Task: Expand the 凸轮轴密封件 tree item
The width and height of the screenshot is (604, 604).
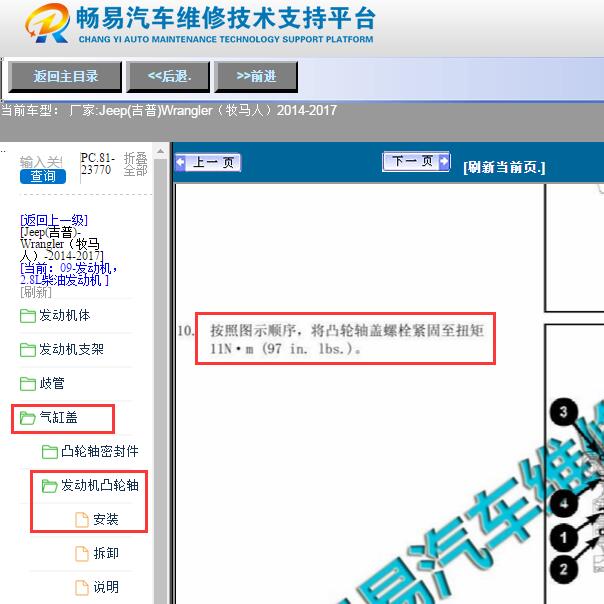Action: coord(100,451)
